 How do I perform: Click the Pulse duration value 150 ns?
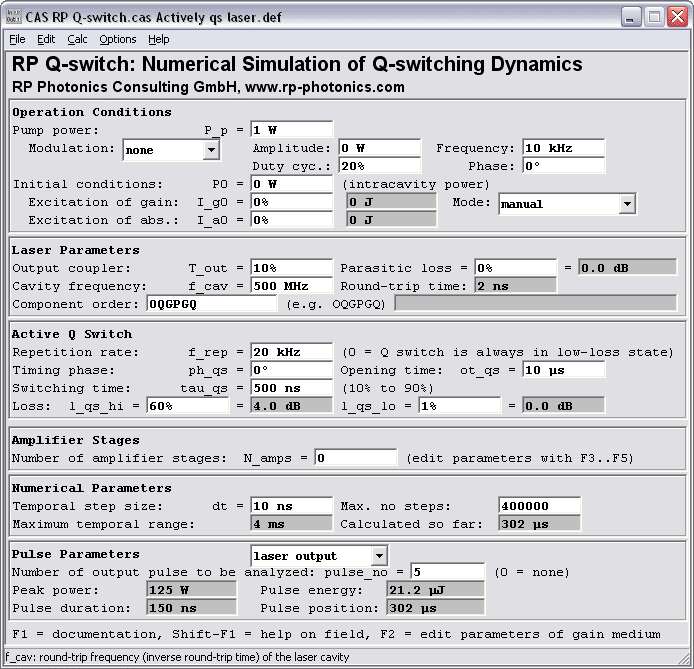(191, 608)
